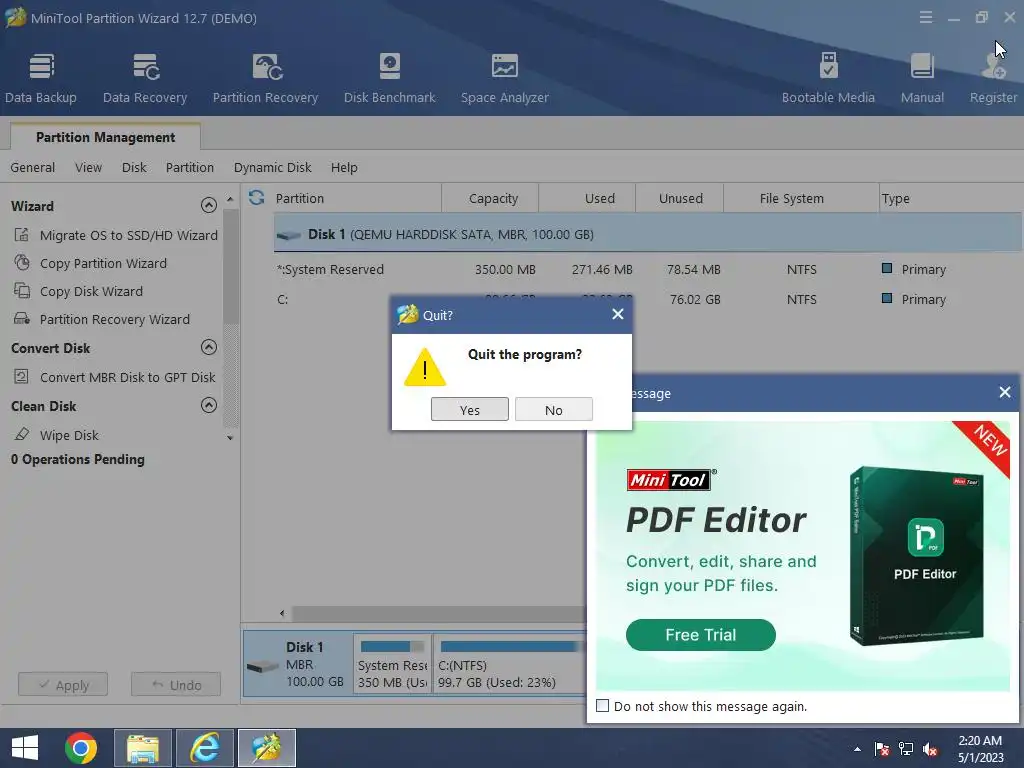
Task: Click the Free Trial button
Action: tap(700, 635)
